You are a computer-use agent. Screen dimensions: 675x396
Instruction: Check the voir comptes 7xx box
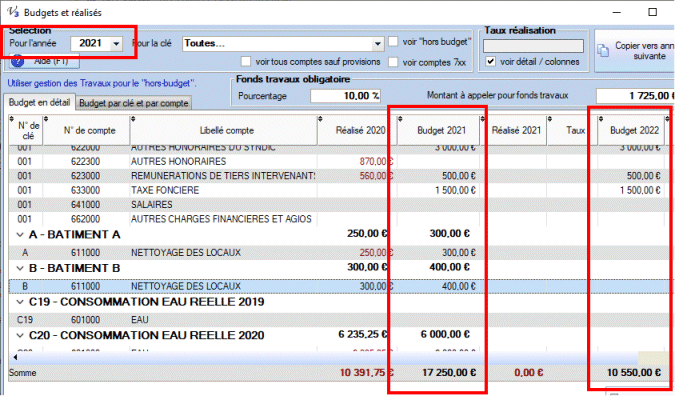click(x=393, y=62)
